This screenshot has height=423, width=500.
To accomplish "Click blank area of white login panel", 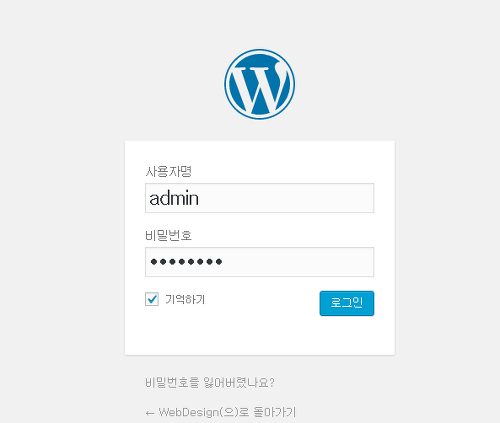I will pos(259,335).
